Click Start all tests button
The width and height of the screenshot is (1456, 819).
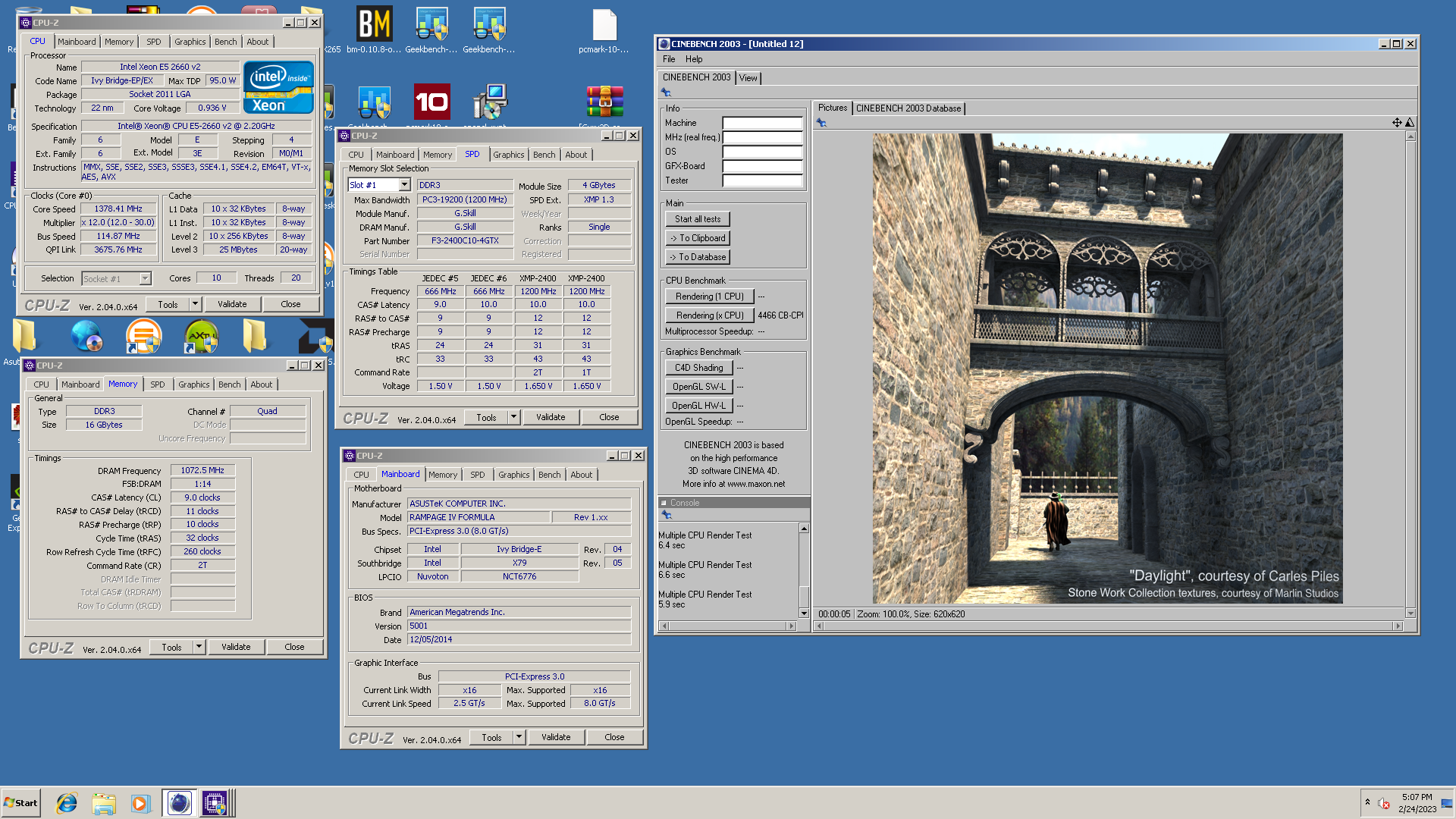(698, 219)
